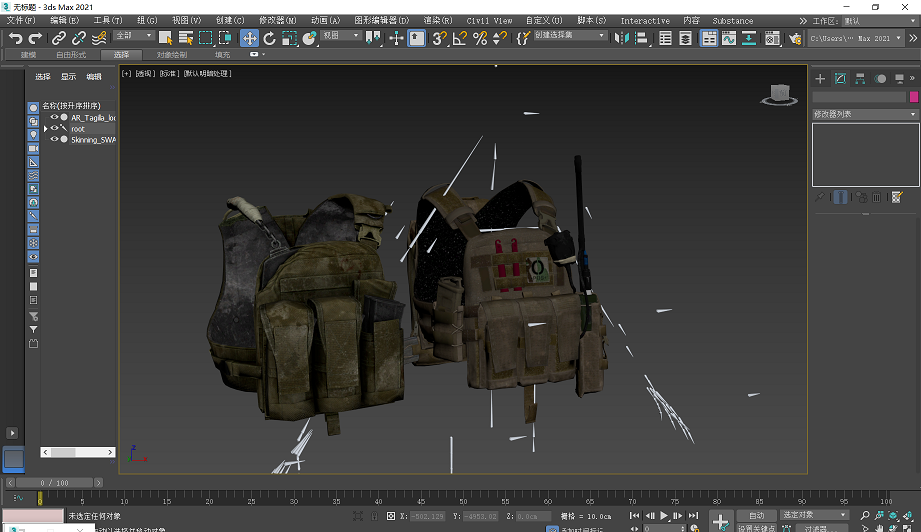
Task: Expand the hidden menu items chevron
Action: coord(802,21)
